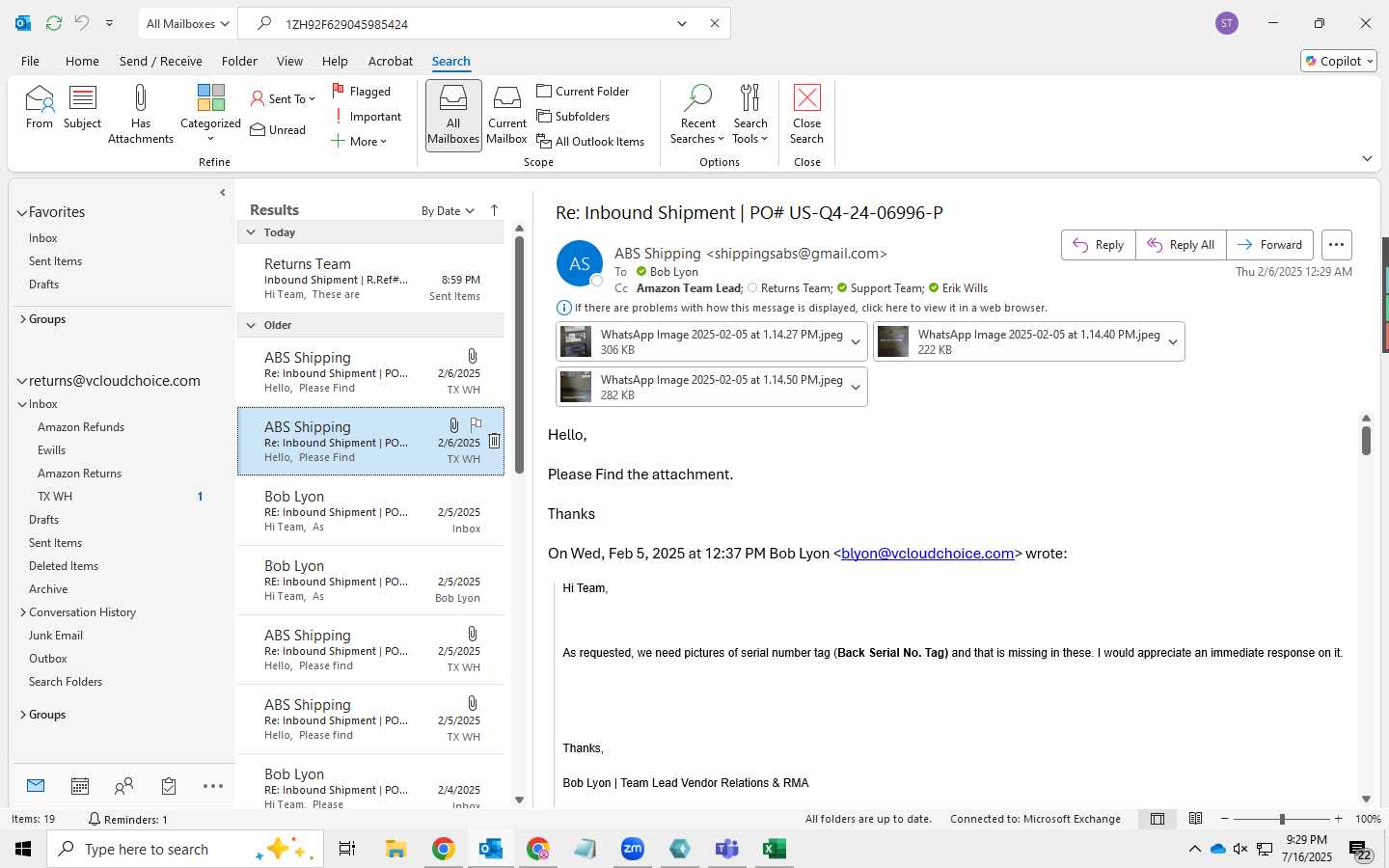This screenshot has width=1389, height=868.
Task: Open Recent Searches list
Action: pos(697,114)
